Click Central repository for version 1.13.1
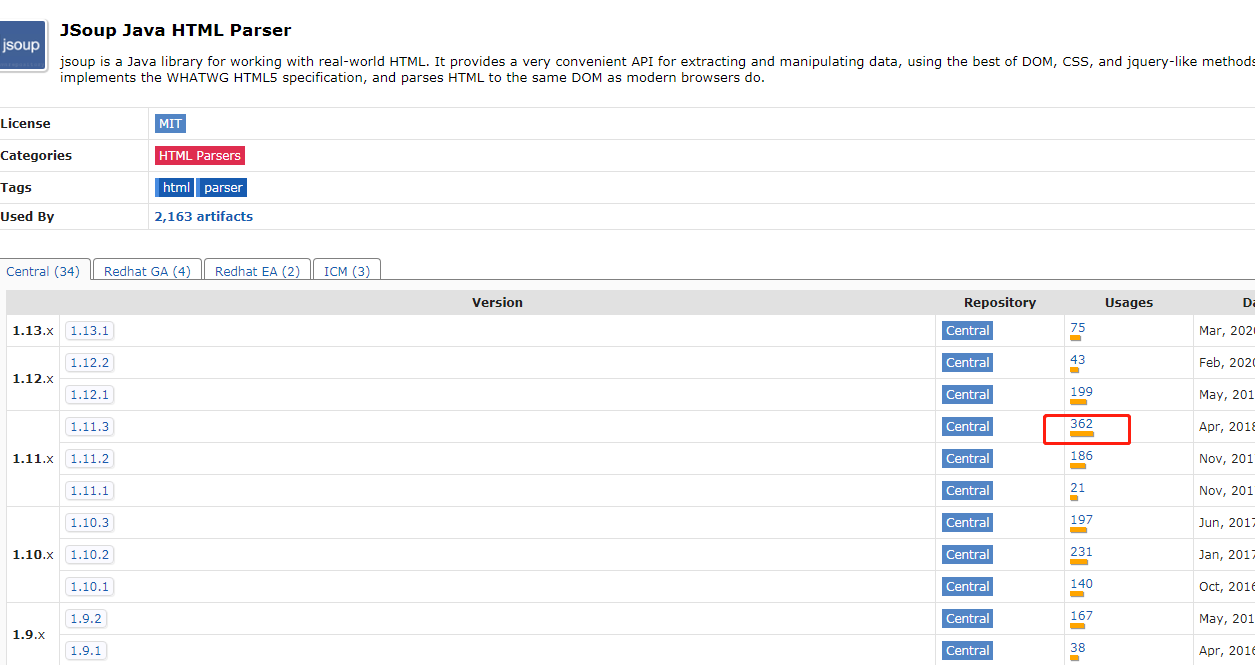Screen dimensions: 1255x665 (967, 331)
